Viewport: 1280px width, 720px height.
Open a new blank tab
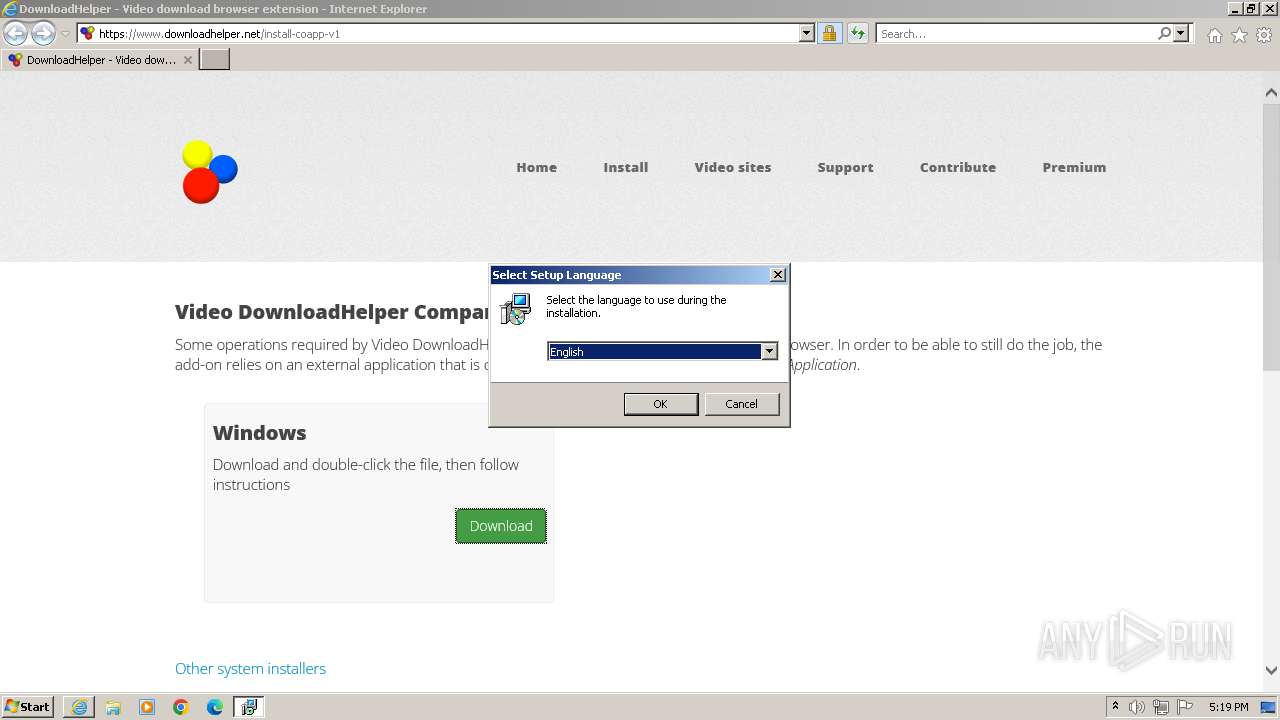[x=215, y=60]
